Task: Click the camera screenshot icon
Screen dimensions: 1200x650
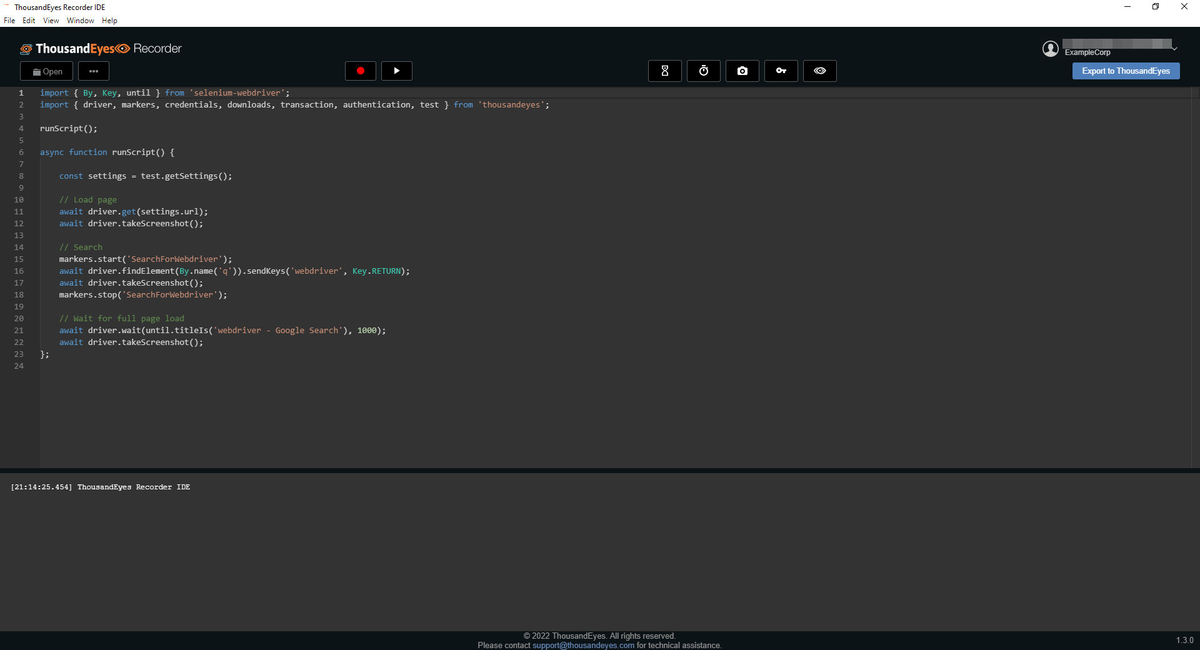Action: 742,71
